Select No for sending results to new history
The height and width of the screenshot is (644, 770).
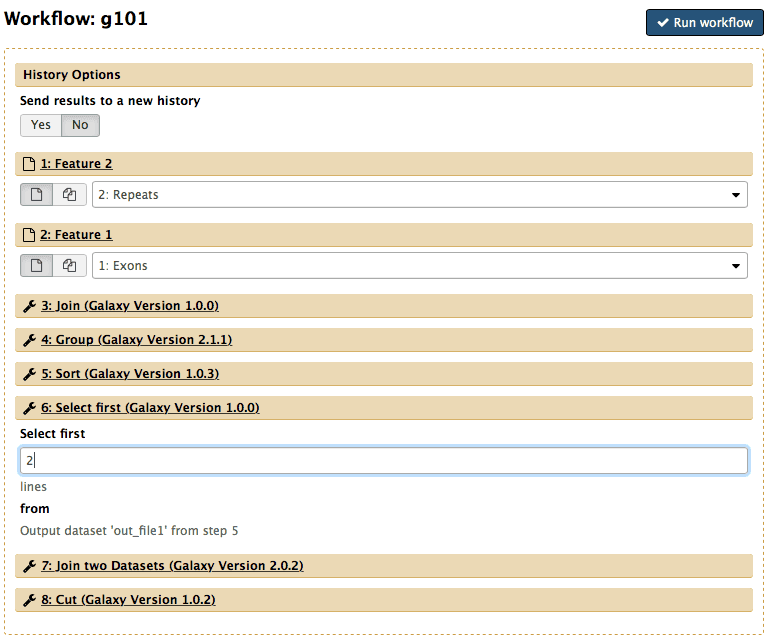click(80, 125)
